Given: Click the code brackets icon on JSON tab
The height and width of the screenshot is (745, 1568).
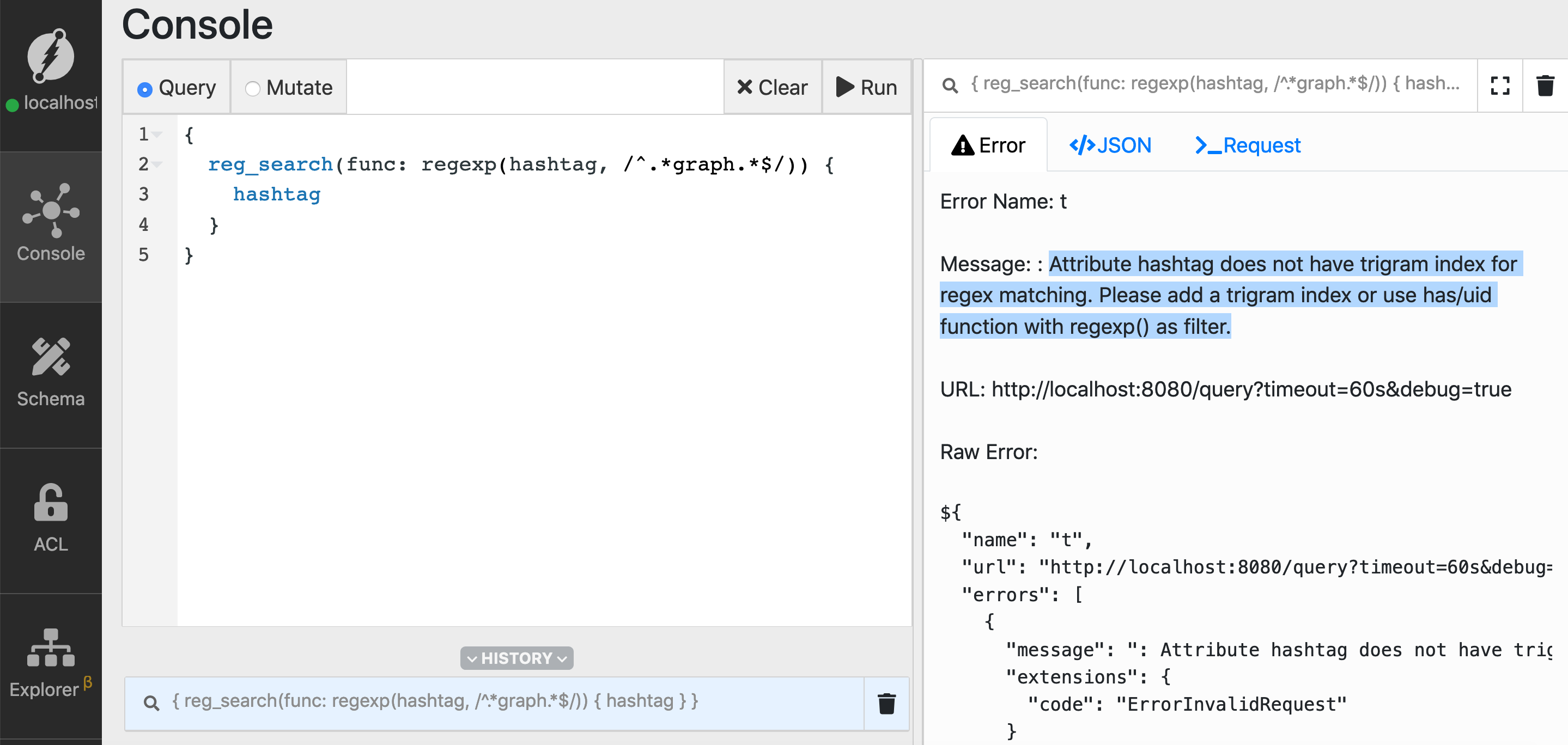Looking at the screenshot, I should tap(1081, 145).
